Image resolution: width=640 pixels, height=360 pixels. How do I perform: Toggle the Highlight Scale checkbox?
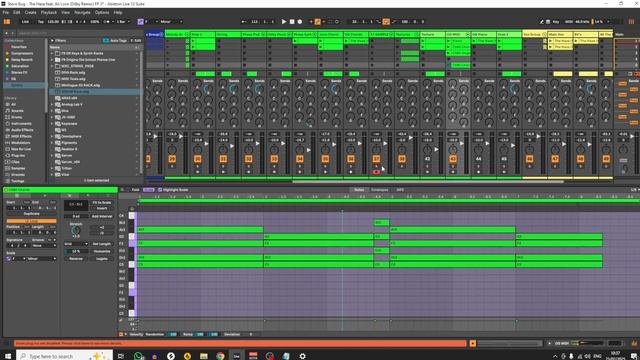(x=160, y=190)
